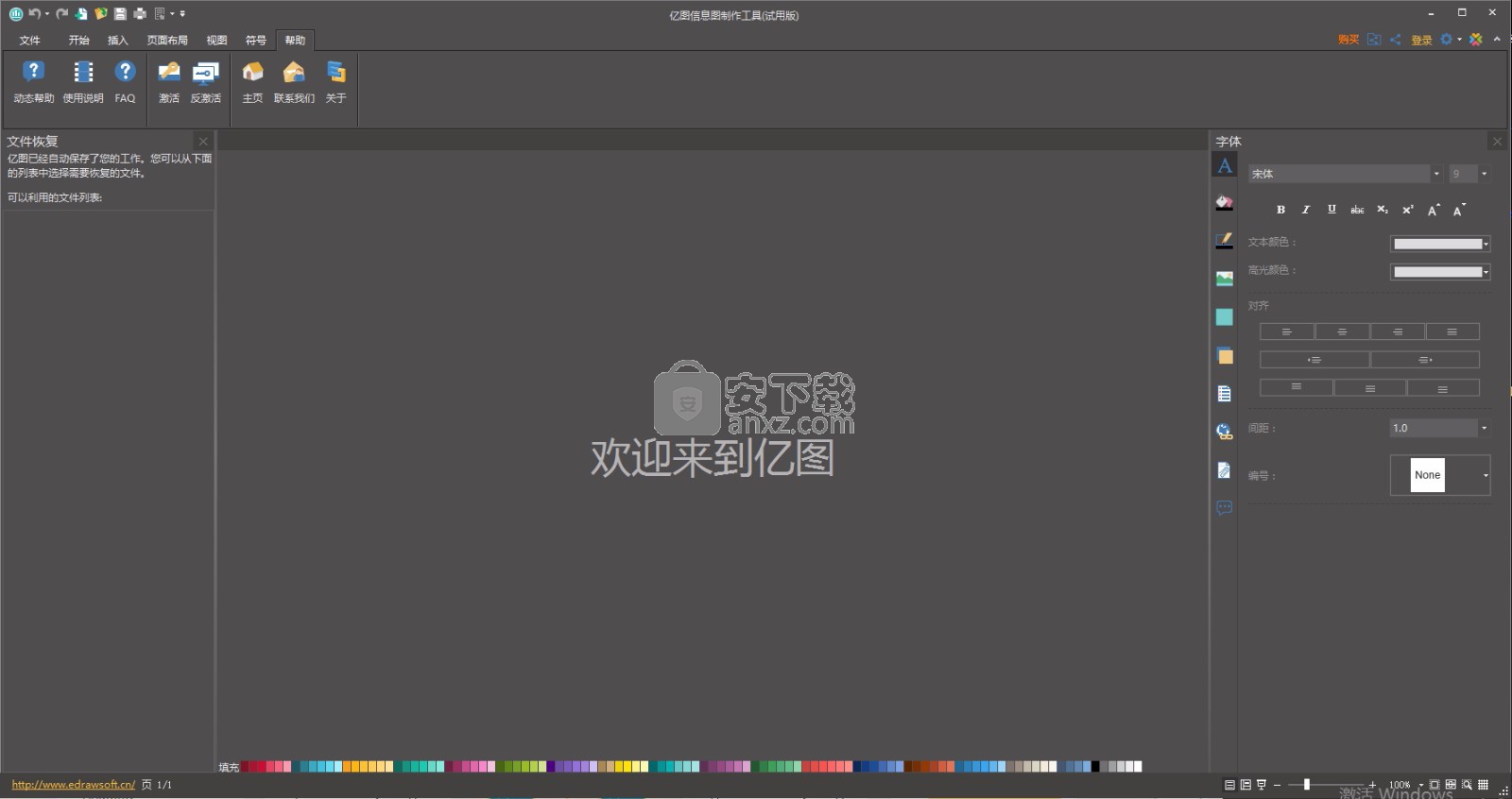Open the layers panel with yellow squares
Image resolution: width=1512 pixels, height=799 pixels.
pyautogui.click(x=1225, y=356)
